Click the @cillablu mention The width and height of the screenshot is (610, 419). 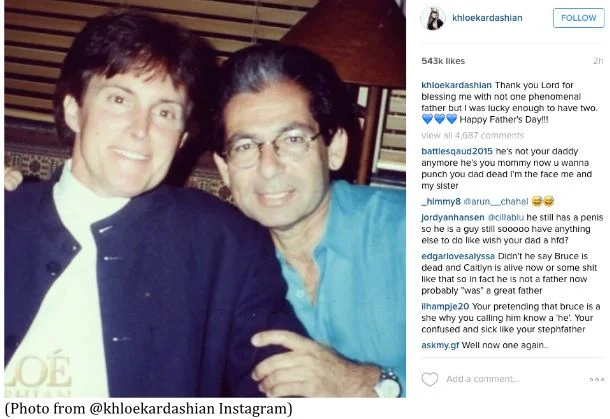coord(505,217)
